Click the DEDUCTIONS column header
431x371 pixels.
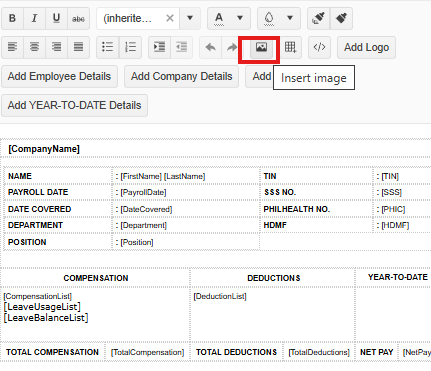pos(274,278)
